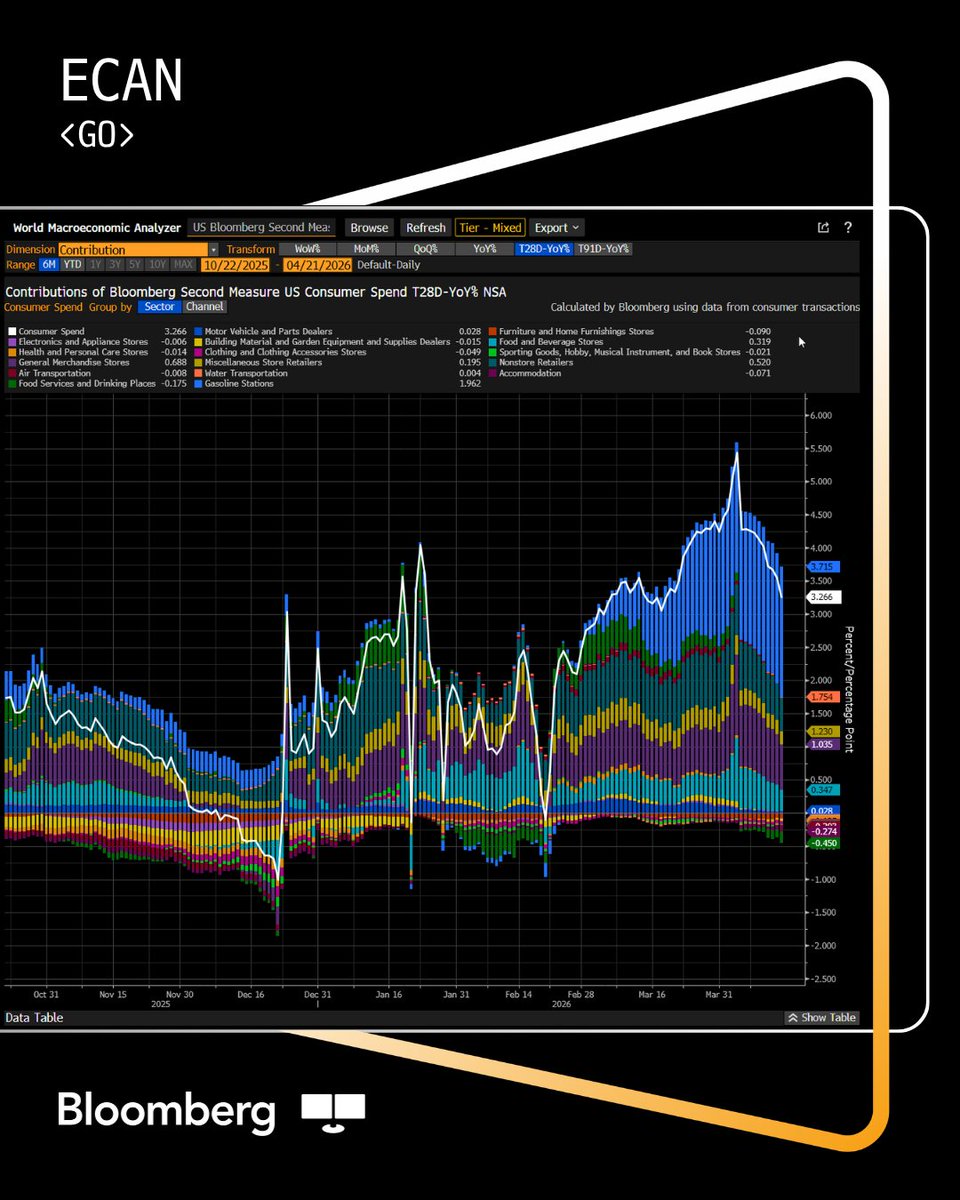960x1200 pixels.
Task: Click the teal 0.347 axis value tag
Action: pos(824,790)
